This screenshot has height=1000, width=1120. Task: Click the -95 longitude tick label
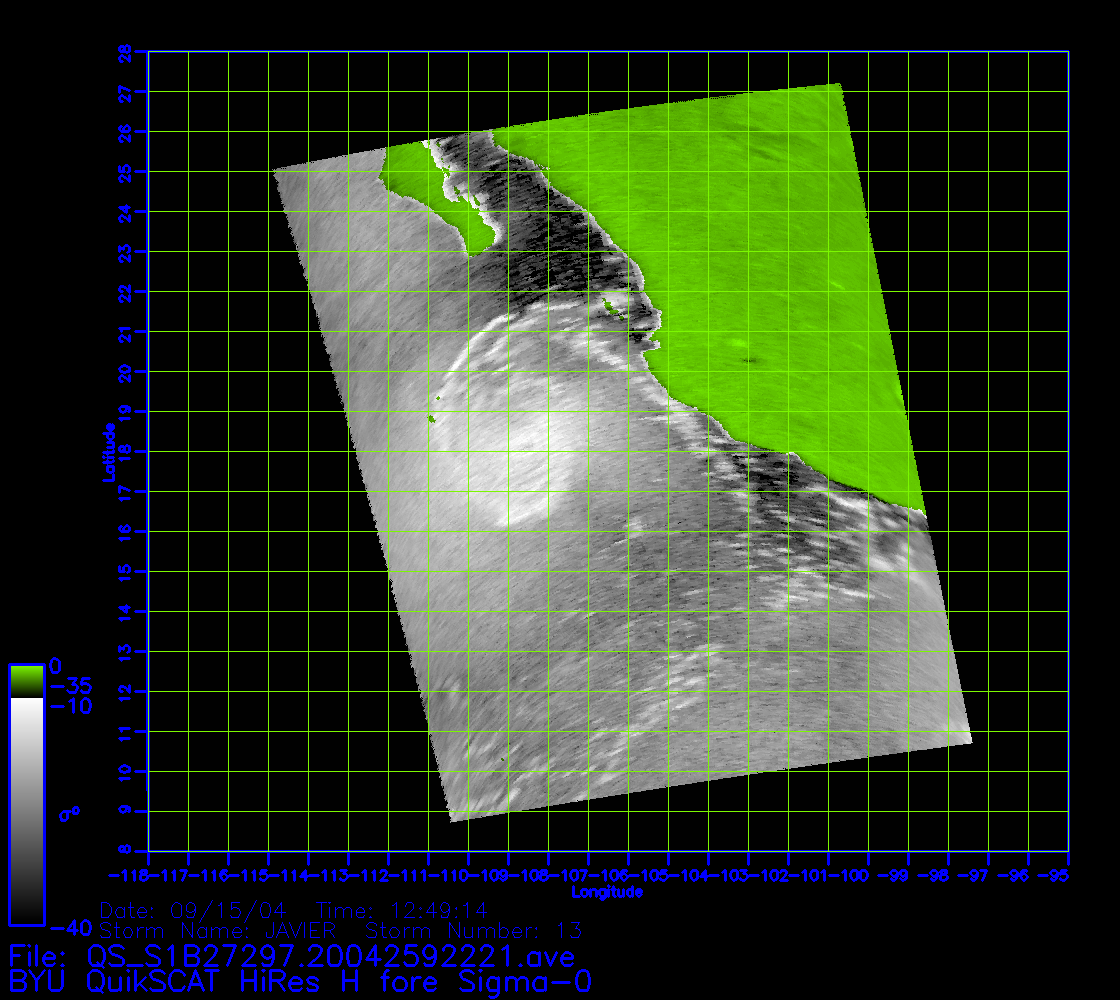(1054, 876)
